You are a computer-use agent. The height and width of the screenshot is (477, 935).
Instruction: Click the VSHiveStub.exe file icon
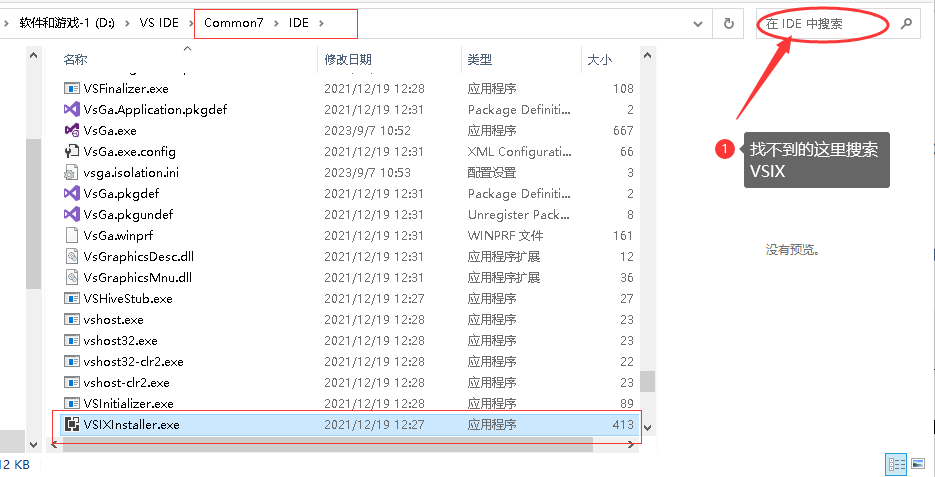coord(72,298)
